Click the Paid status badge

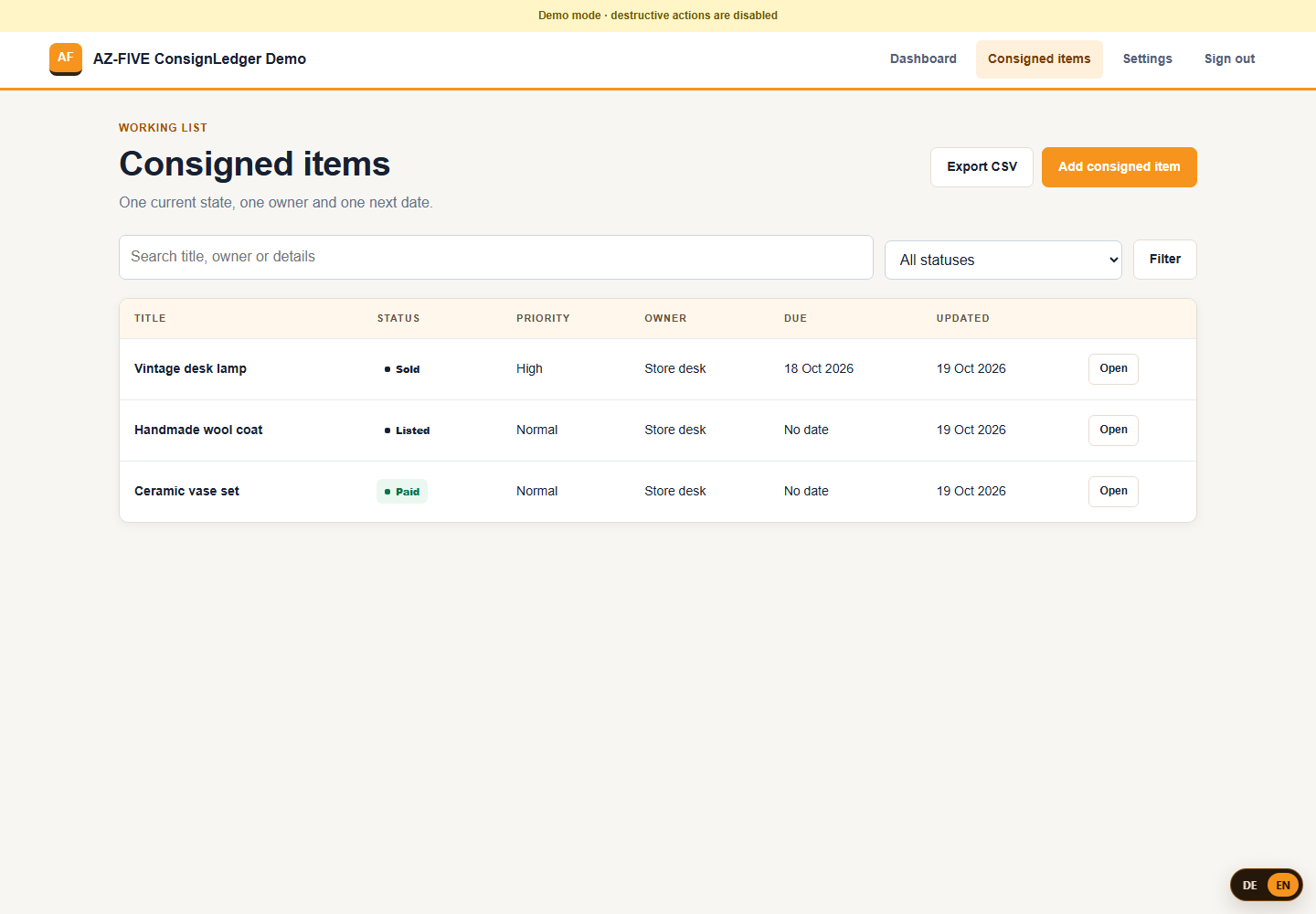pos(402,492)
